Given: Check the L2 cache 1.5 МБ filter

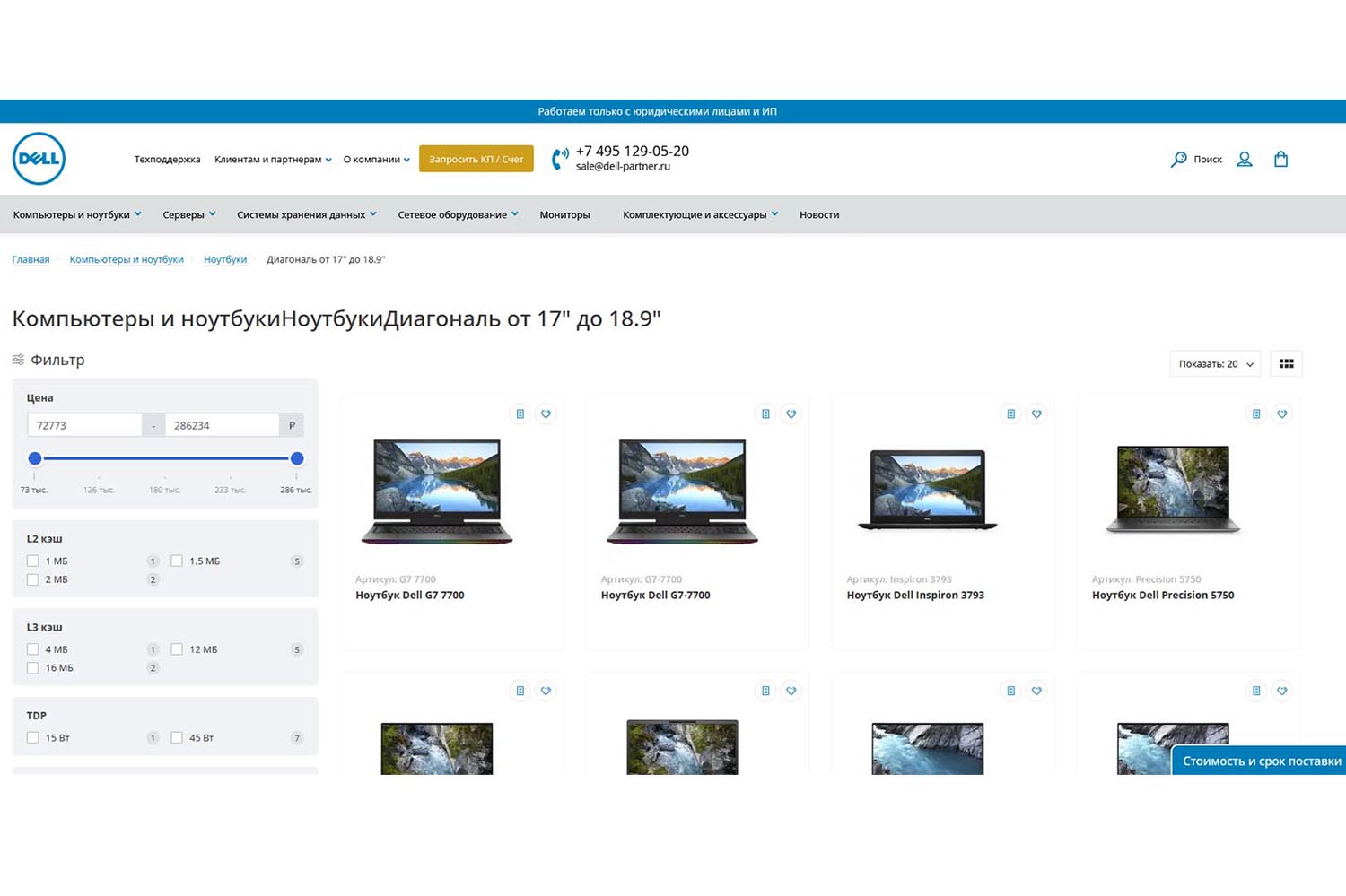Looking at the screenshot, I should point(177,561).
